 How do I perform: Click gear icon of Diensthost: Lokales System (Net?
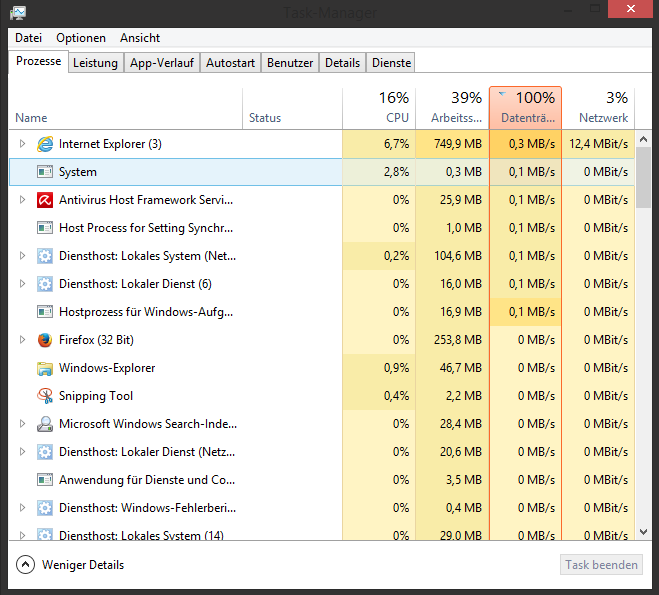pos(45,256)
